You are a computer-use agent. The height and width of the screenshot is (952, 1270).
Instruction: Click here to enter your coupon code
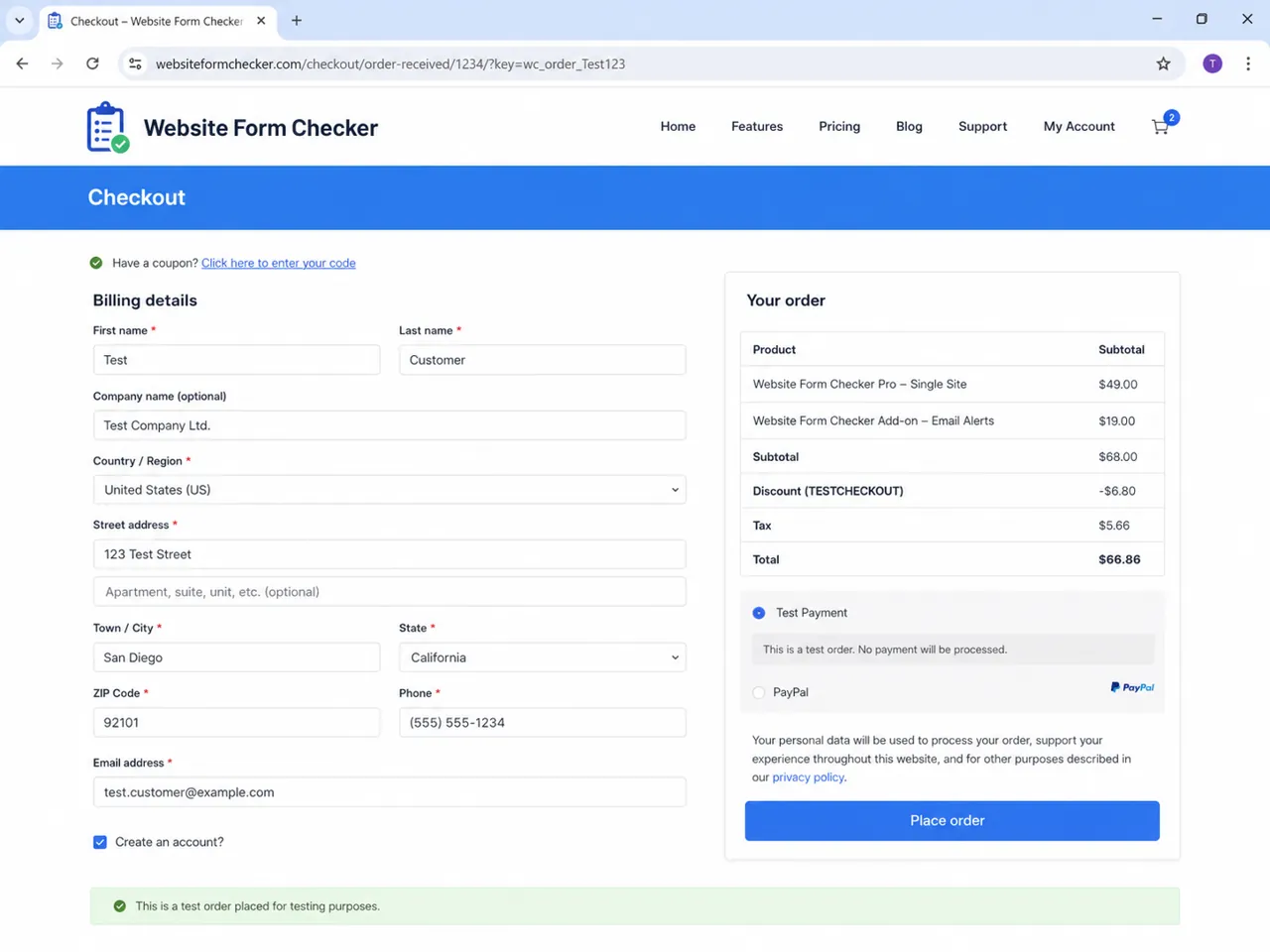click(x=278, y=263)
